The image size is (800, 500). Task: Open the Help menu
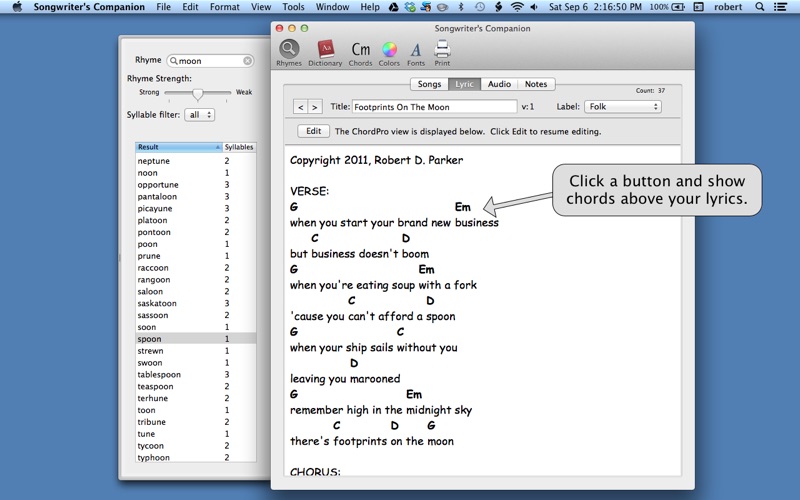pyautogui.click(x=370, y=7)
